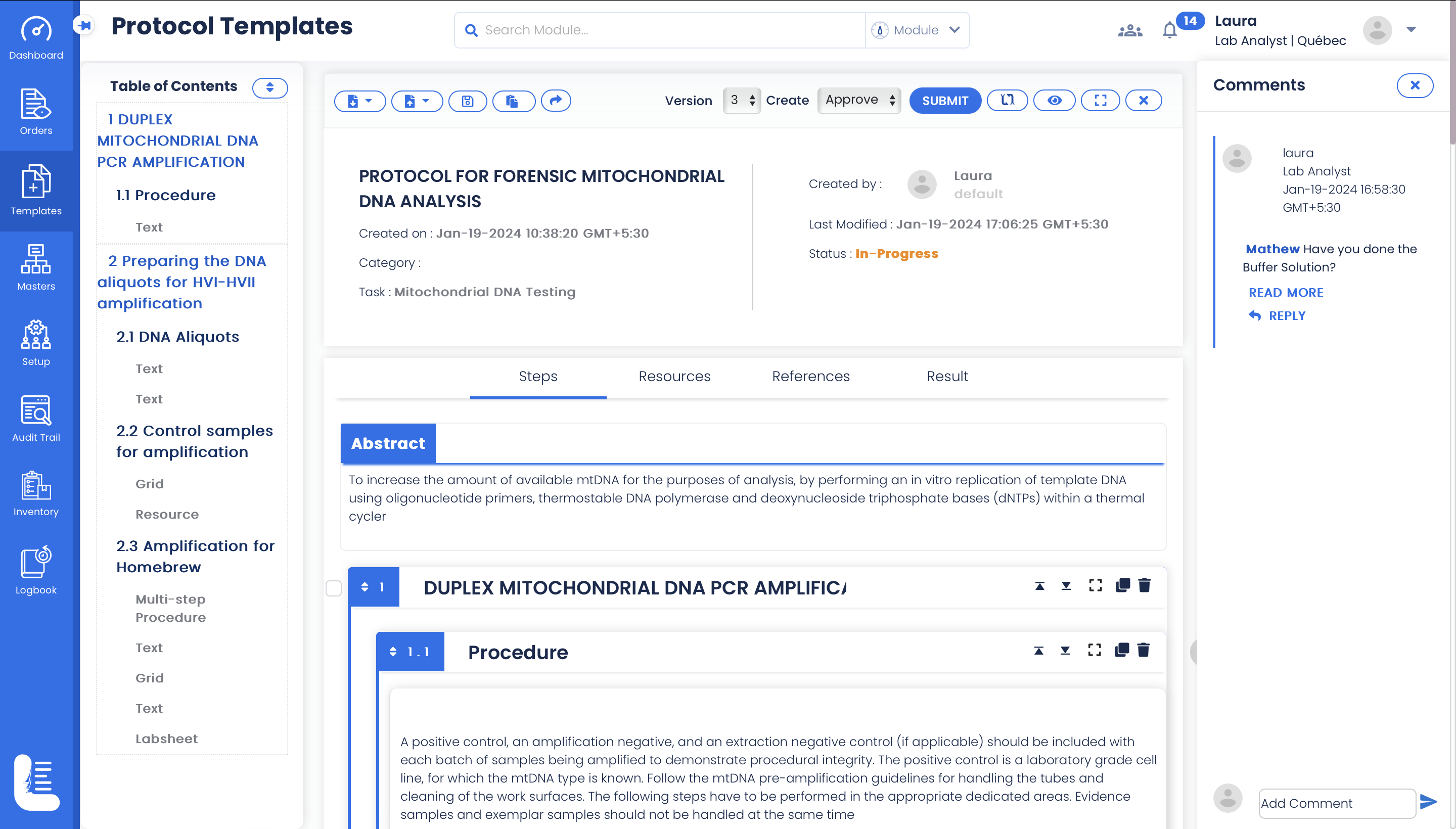This screenshot has height=829, width=1456.
Task: Click the share arrow toolbar icon
Action: 556,101
